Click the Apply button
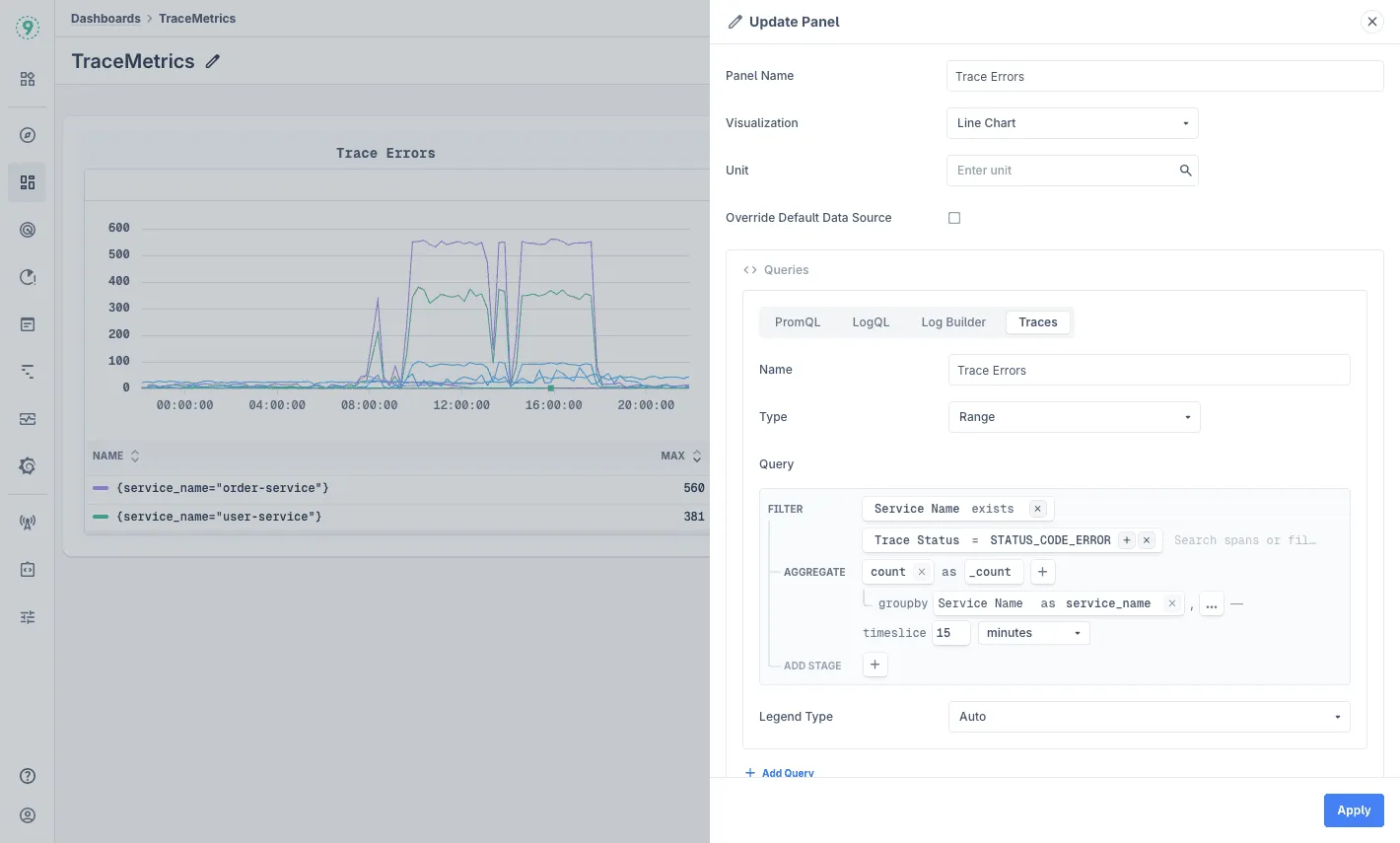Image resolution: width=1400 pixels, height=843 pixels. [1354, 810]
